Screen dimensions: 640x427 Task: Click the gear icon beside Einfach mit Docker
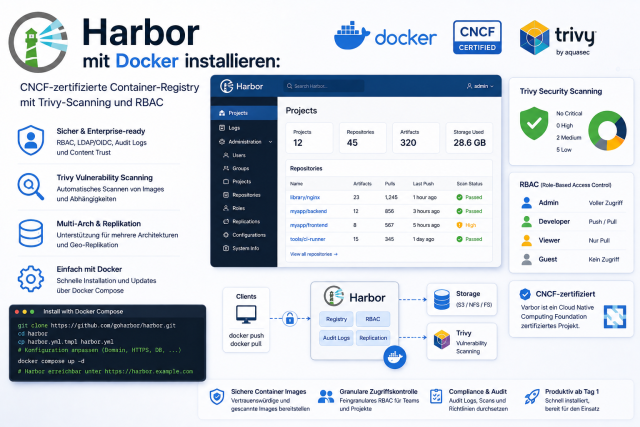[x=31, y=279]
